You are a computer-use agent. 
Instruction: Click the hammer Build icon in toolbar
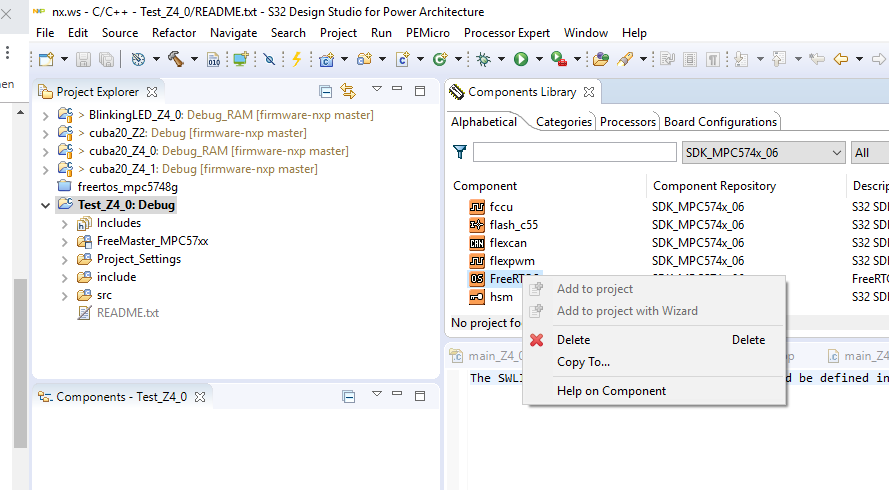(x=176, y=60)
